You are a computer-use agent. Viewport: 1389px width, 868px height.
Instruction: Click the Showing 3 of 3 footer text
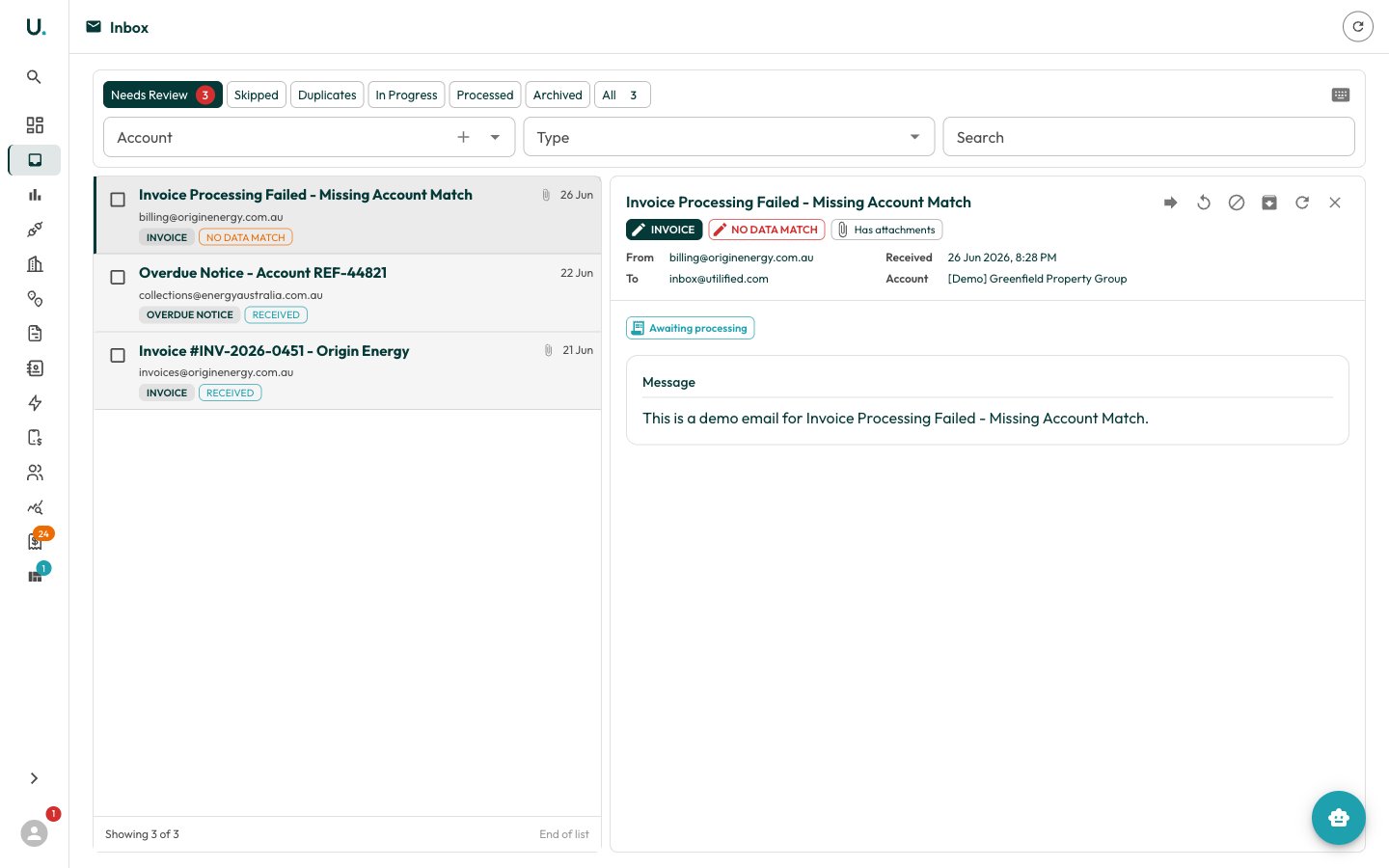[x=142, y=834]
